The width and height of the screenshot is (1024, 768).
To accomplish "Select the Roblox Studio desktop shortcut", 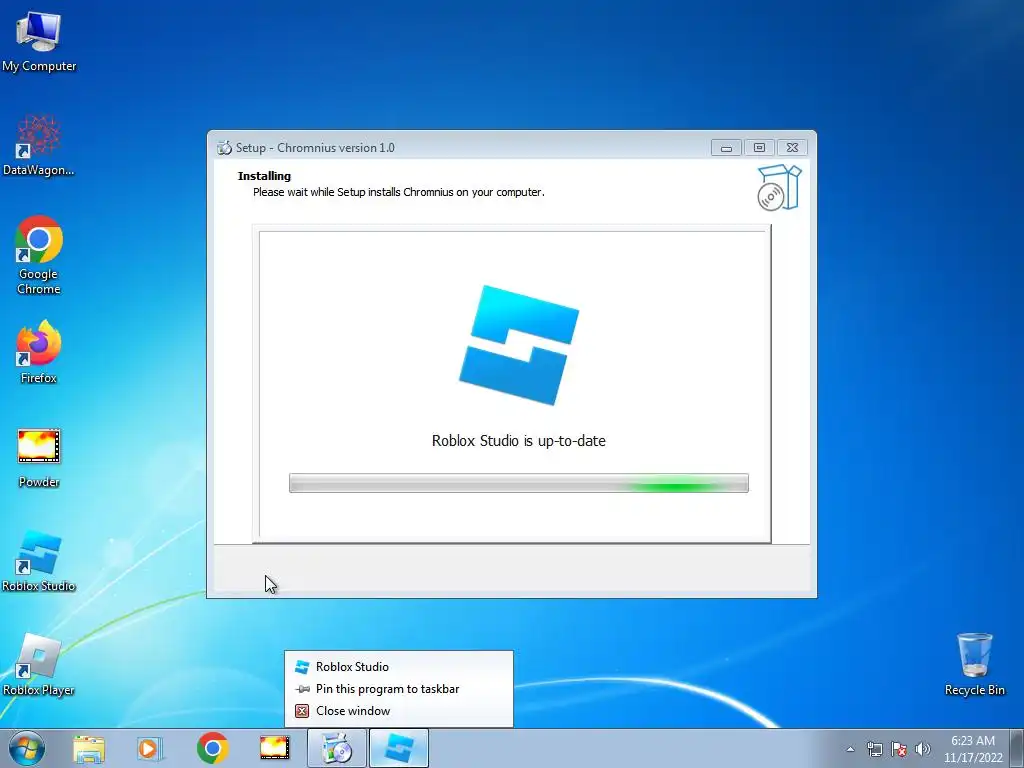I will point(39,560).
